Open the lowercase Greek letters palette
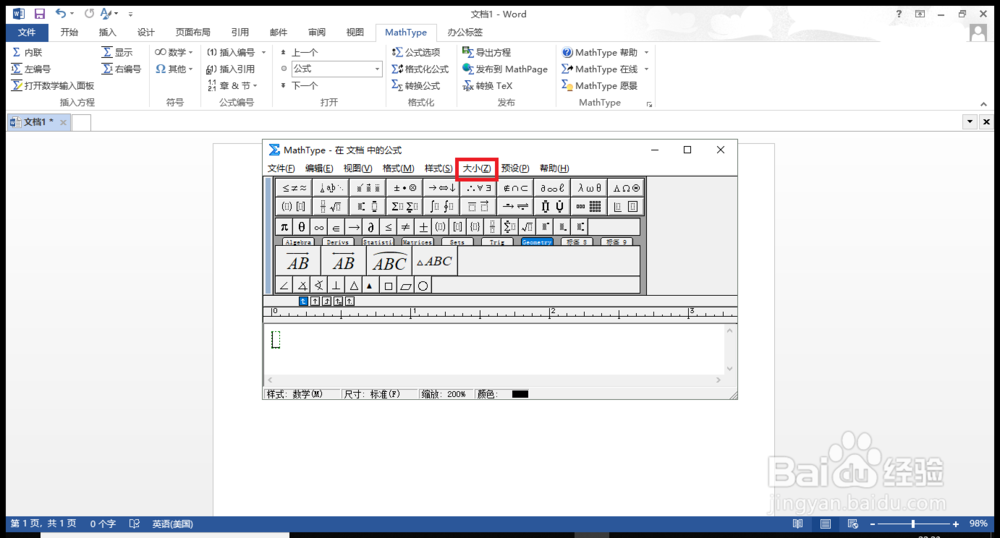The height and width of the screenshot is (538, 1000). click(589, 188)
